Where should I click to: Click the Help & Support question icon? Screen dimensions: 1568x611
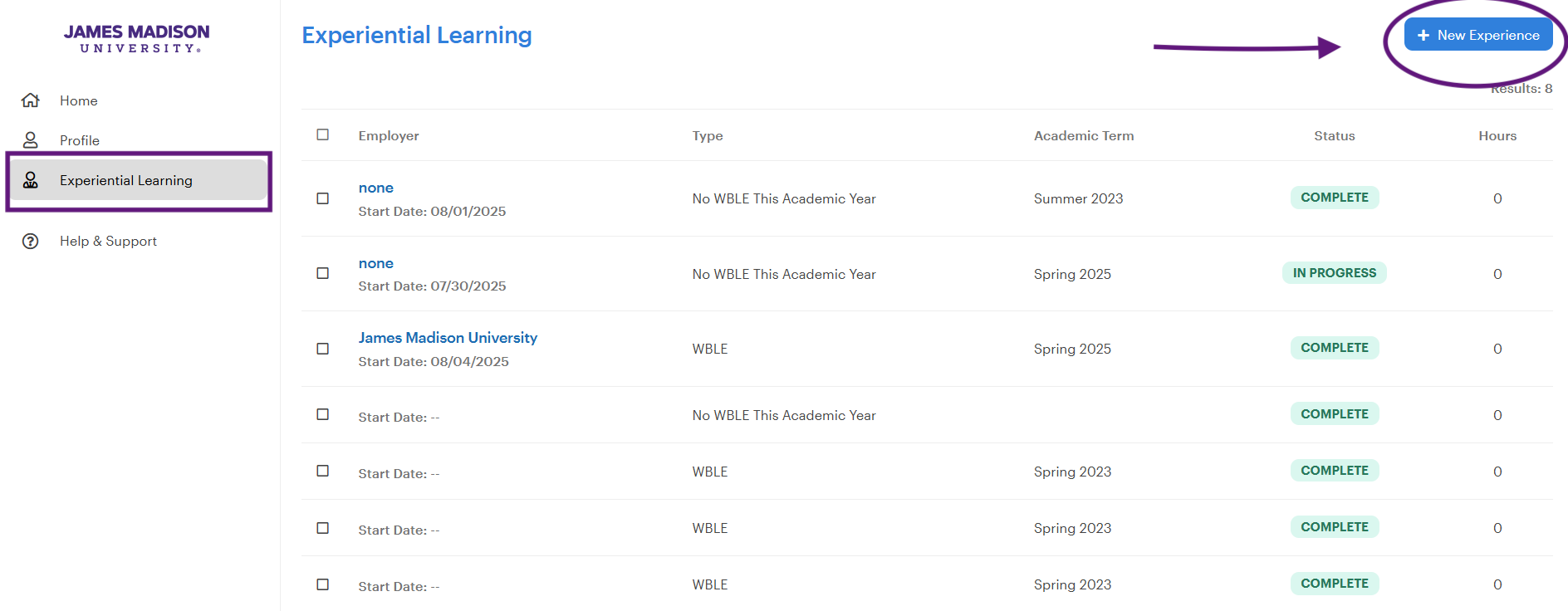pos(31,242)
